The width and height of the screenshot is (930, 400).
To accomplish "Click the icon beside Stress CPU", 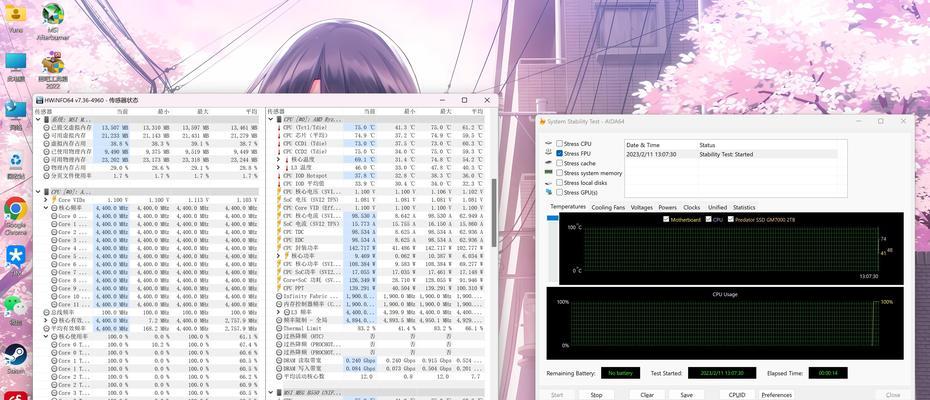I will pyautogui.click(x=549, y=144).
